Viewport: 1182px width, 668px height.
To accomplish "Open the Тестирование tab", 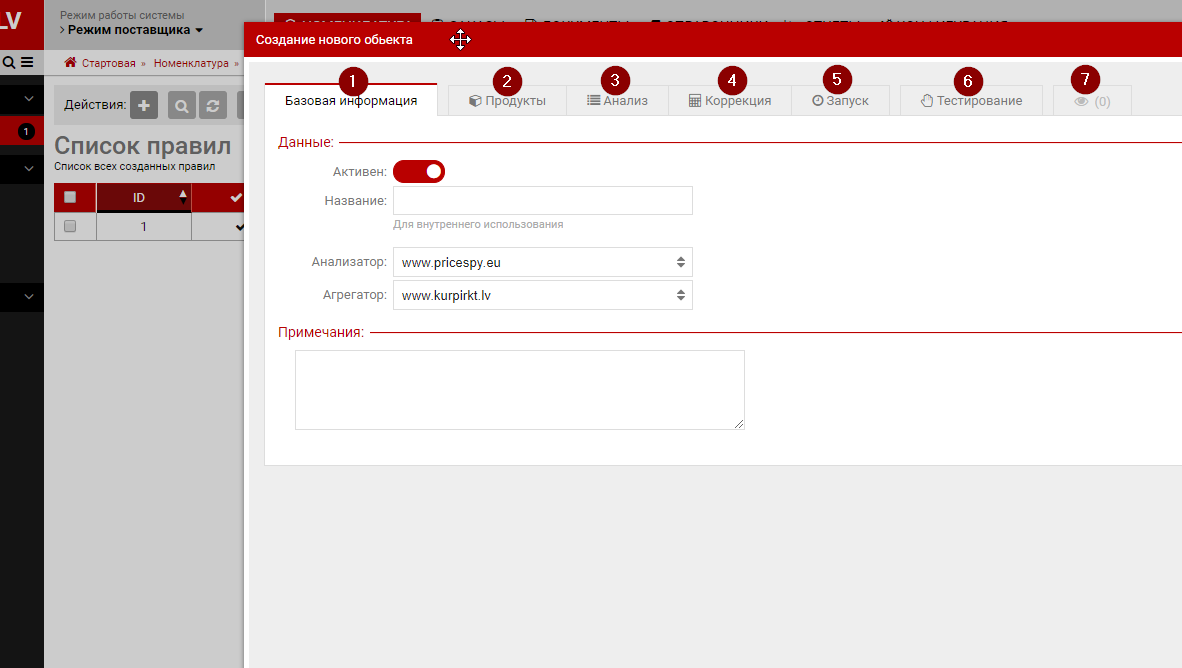I will pos(971,101).
